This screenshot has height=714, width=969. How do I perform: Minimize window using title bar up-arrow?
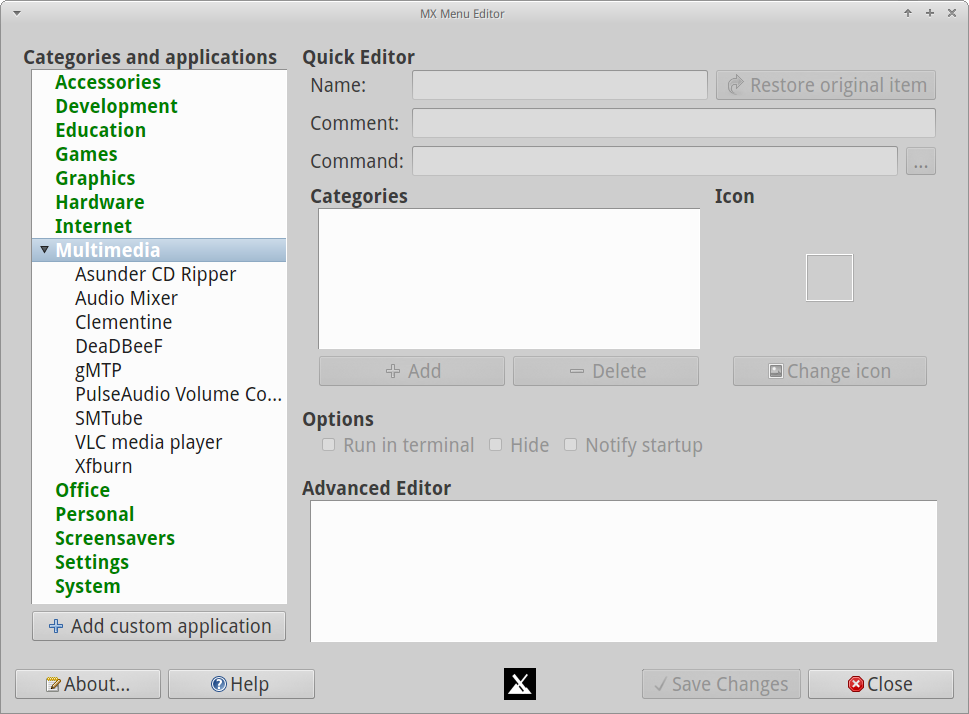pyautogui.click(x=908, y=13)
